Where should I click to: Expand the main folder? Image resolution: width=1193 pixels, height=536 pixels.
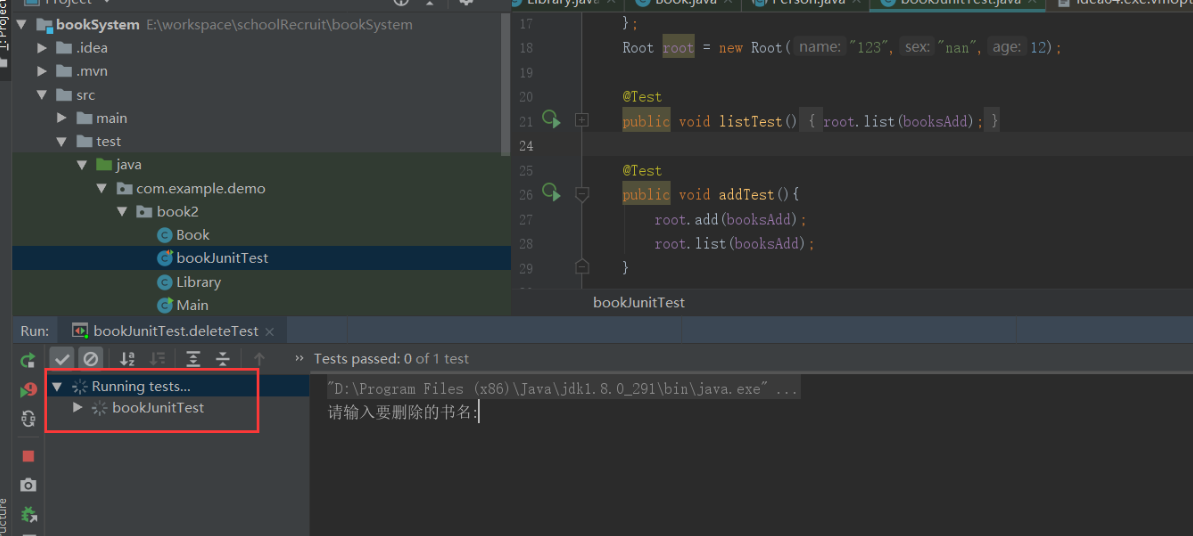(x=62, y=119)
